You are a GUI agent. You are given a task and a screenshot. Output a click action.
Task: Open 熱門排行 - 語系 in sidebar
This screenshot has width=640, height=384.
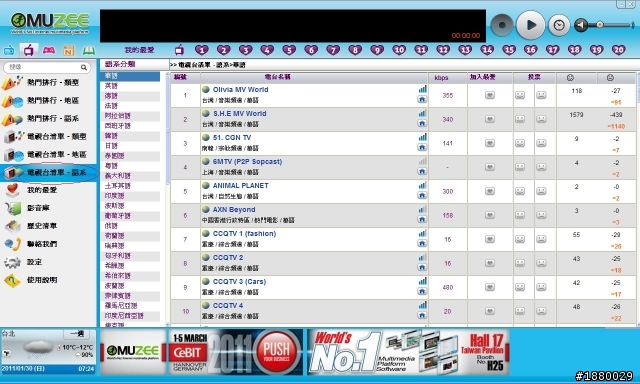(x=48, y=118)
